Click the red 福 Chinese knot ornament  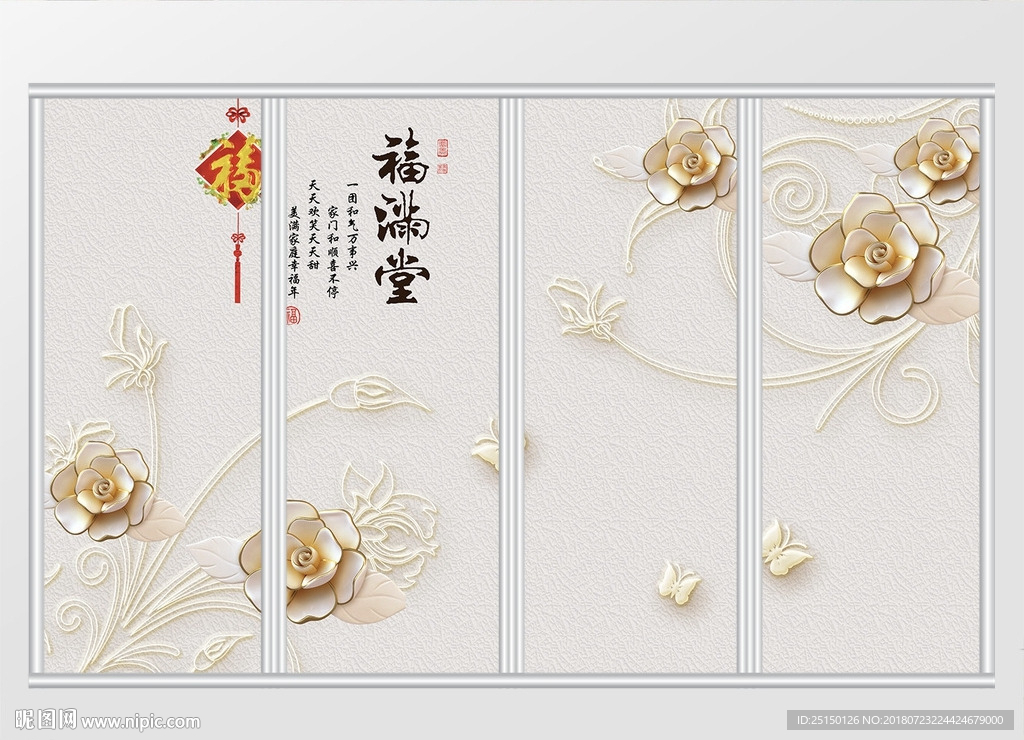231,201
